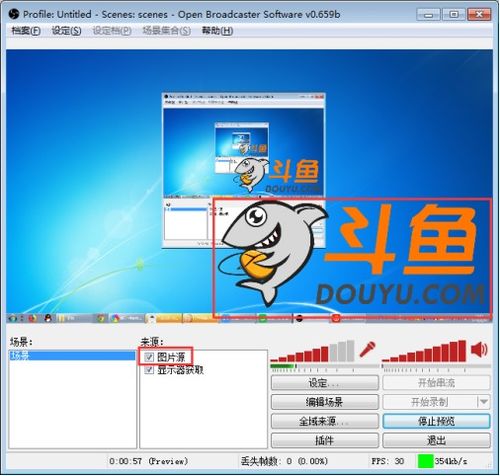Expand the 开始录制 dropdown arrow
Image resolution: width=500 pixels, height=476 pixels.
coord(483,402)
